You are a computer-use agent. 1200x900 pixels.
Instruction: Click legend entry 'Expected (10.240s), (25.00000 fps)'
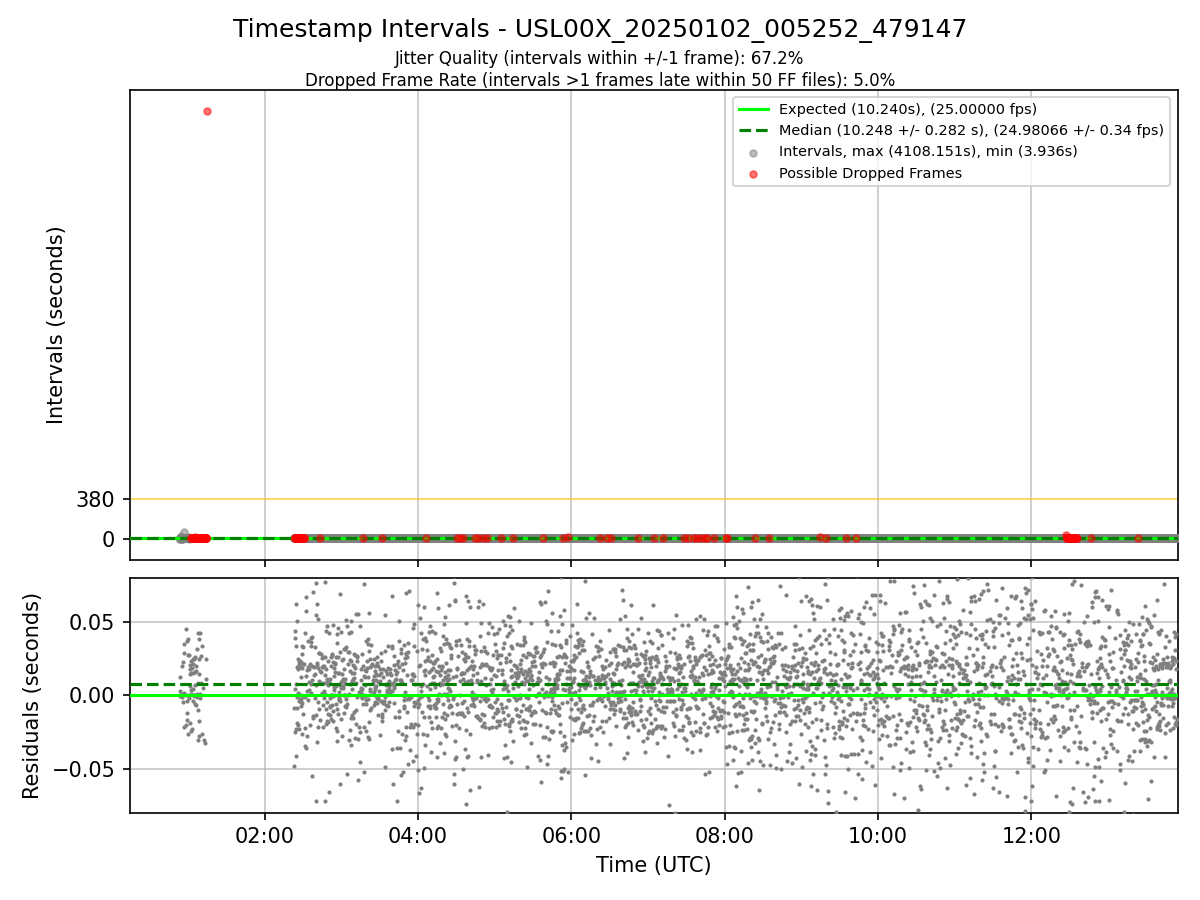pos(908,109)
